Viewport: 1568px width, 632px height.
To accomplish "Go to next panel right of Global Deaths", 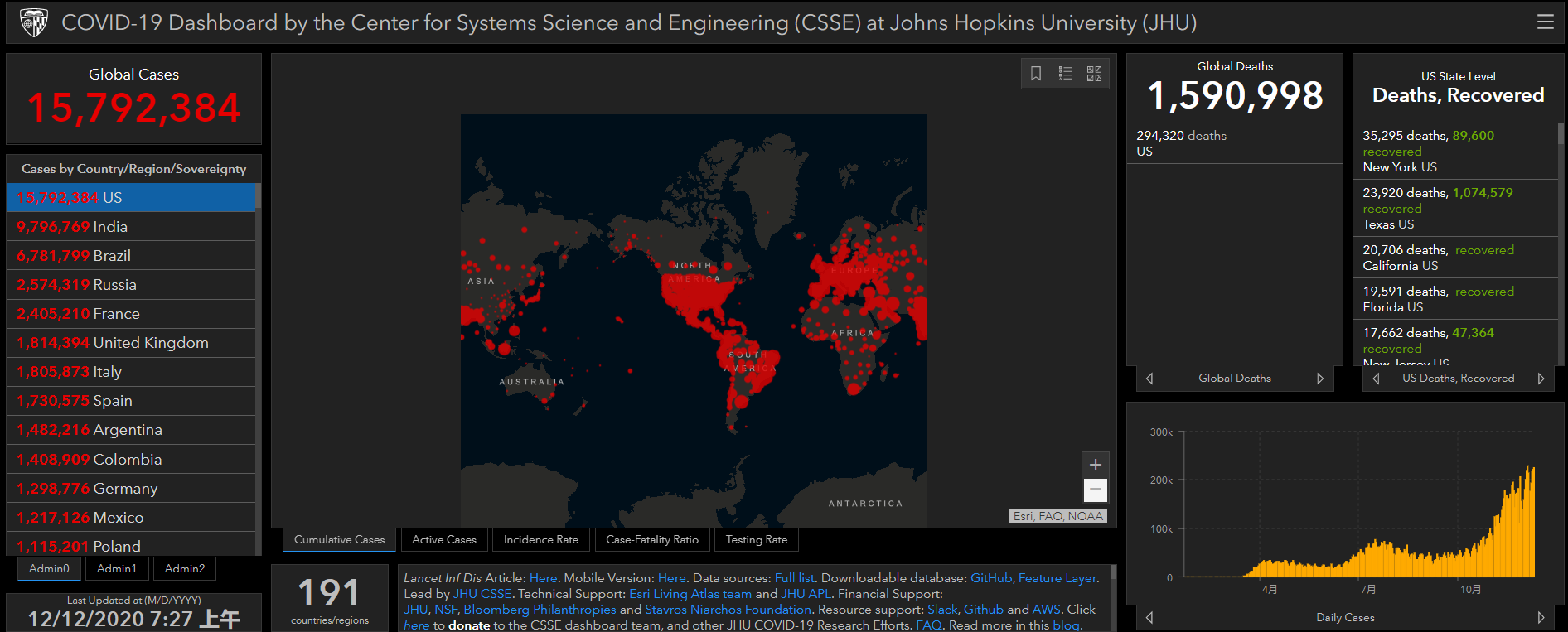I will [1320, 379].
